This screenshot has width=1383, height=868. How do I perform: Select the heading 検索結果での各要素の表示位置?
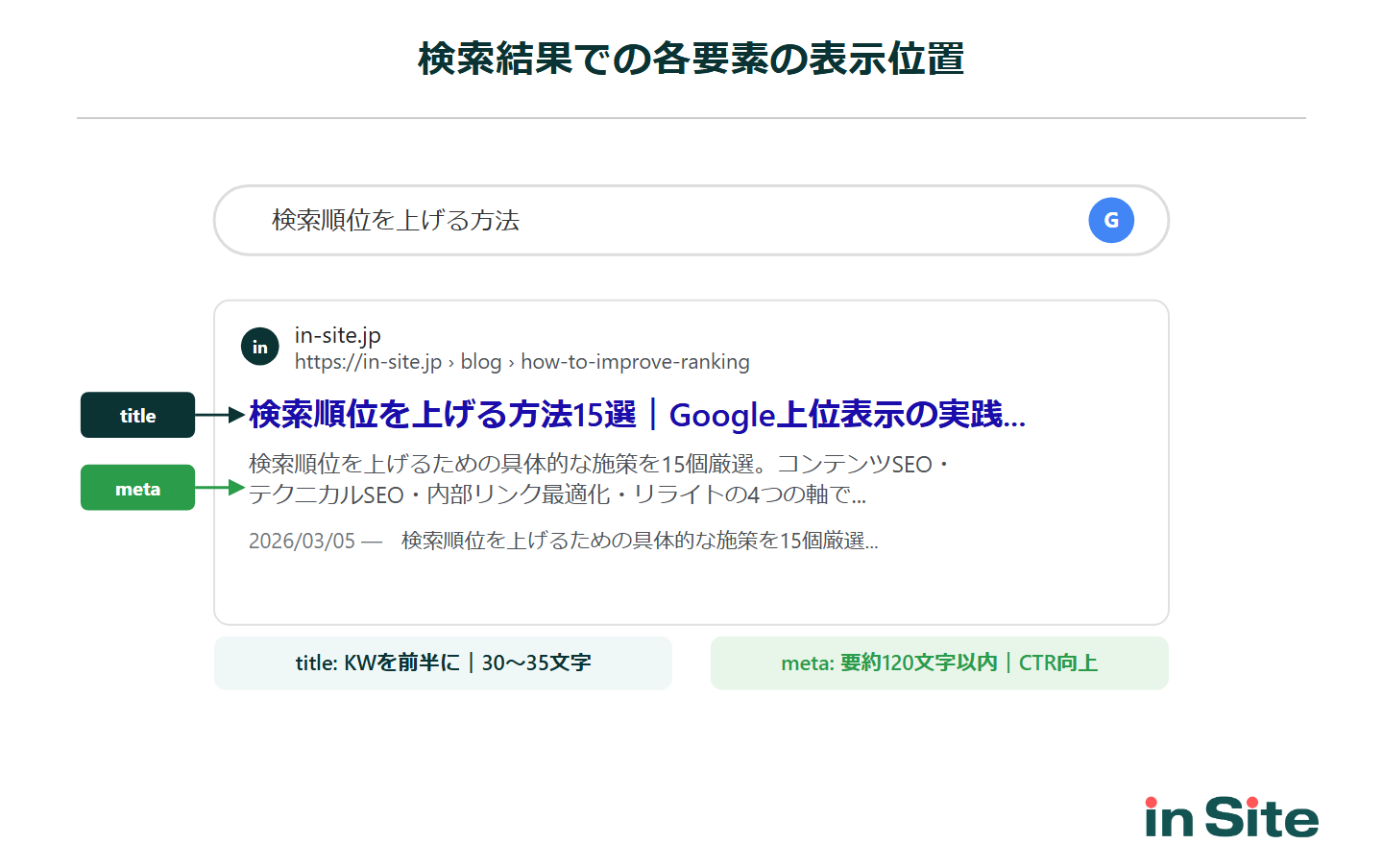[691, 58]
